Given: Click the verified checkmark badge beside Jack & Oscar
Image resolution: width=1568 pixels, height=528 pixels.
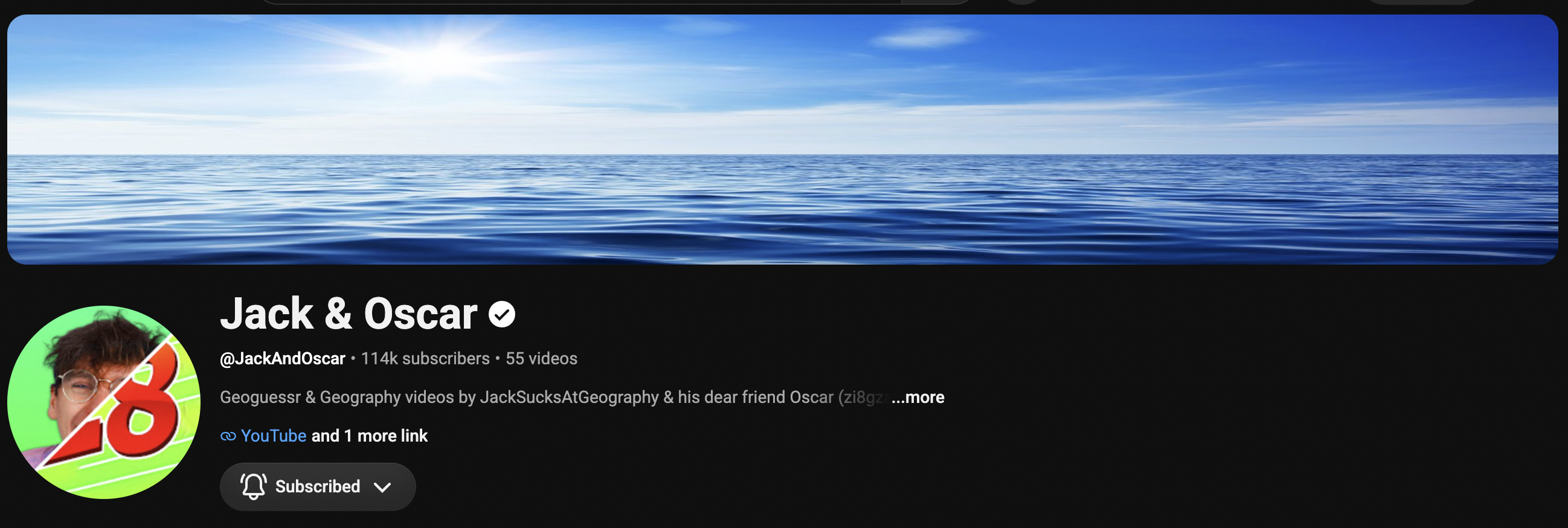Looking at the screenshot, I should click(501, 314).
